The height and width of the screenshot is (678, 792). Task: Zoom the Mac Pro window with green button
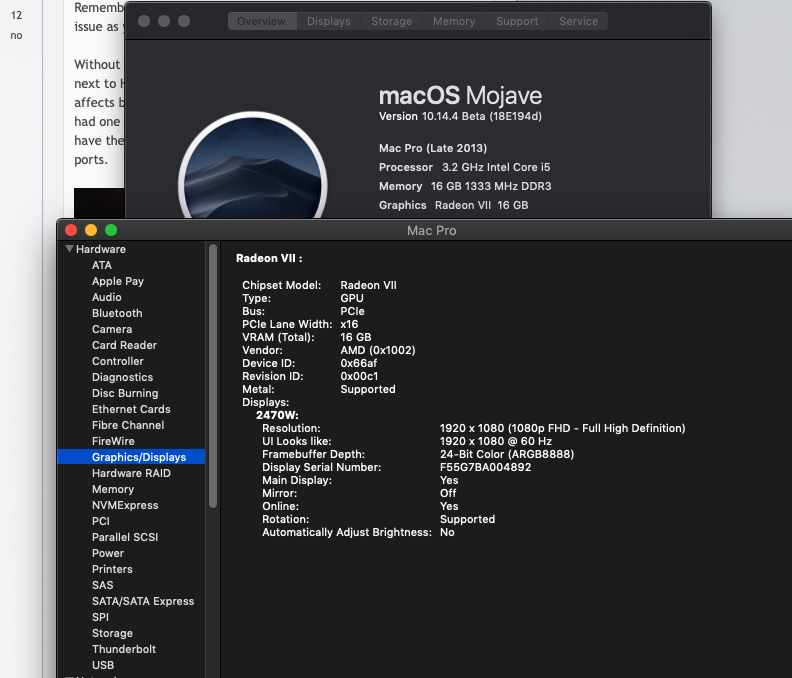click(x=111, y=230)
